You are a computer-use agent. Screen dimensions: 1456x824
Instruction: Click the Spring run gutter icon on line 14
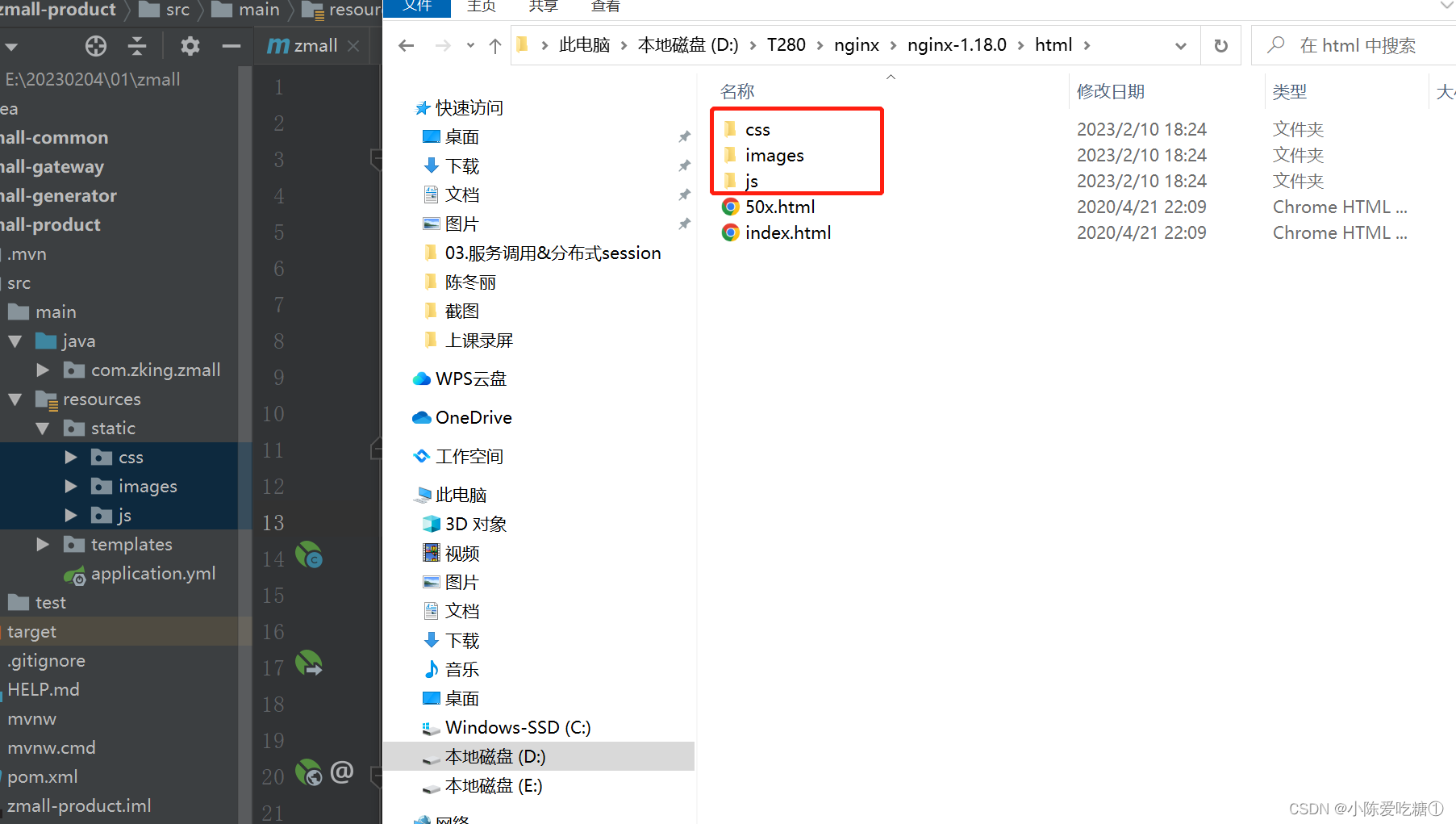tap(308, 554)
